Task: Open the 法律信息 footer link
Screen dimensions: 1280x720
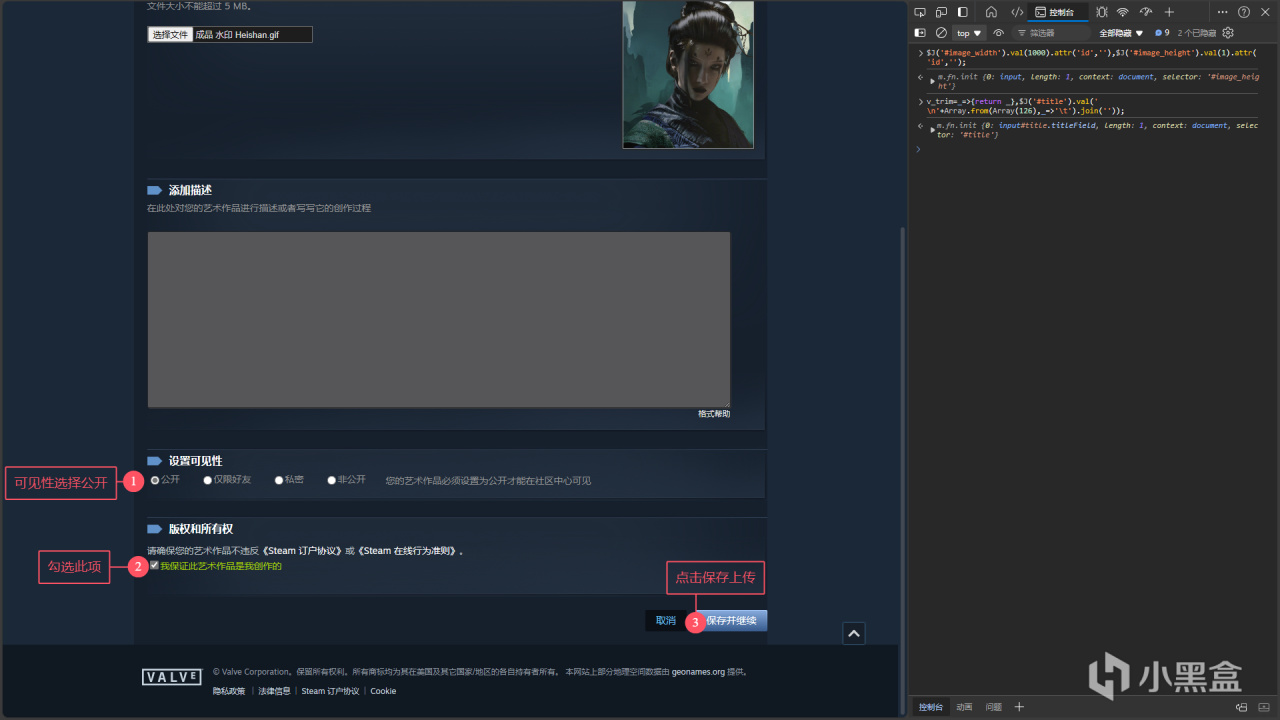Action: pos(274,691)
